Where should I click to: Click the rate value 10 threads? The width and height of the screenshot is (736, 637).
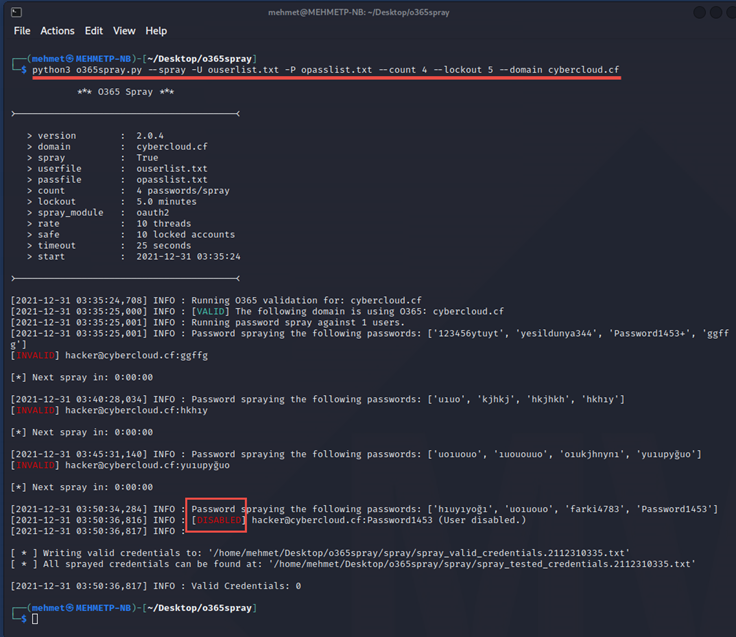[x=164, y=223]
